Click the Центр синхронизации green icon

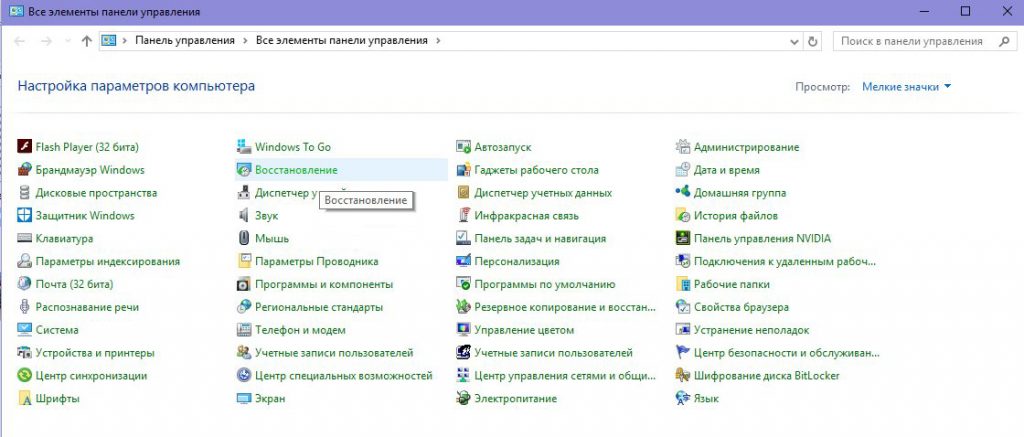[x=24, y=376]
